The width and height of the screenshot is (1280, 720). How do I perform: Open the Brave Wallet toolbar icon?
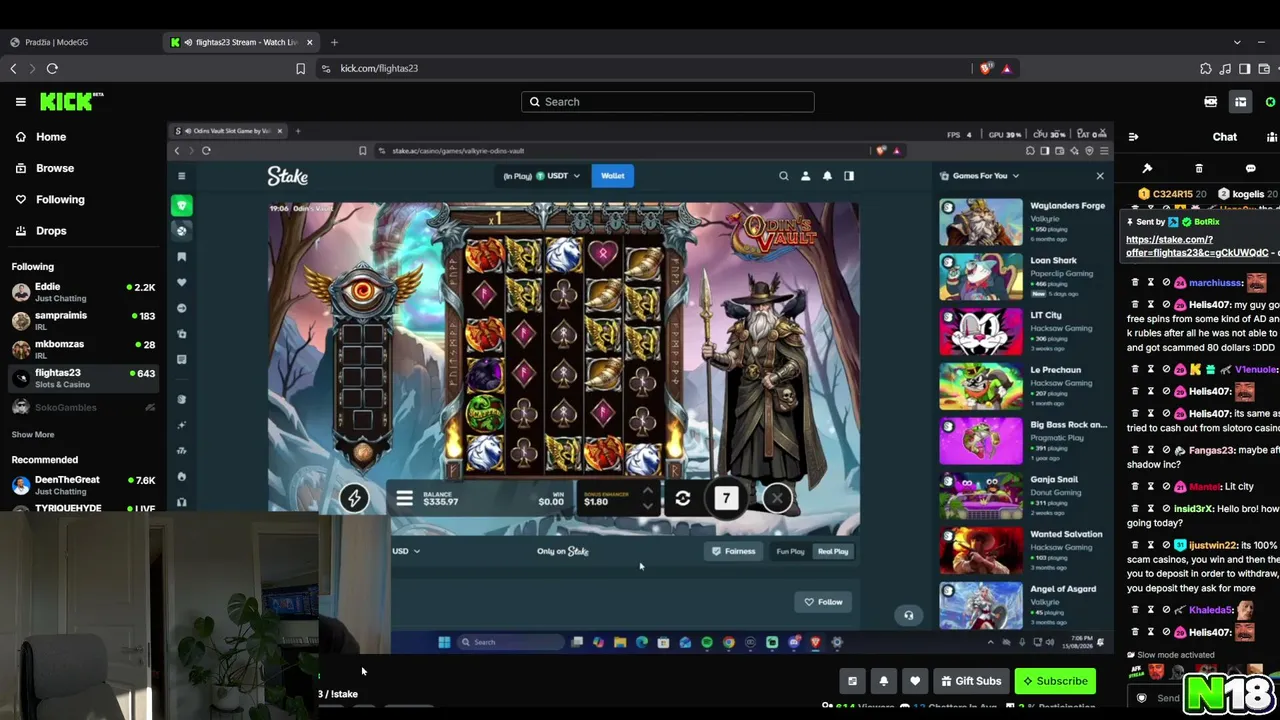[x=1264, y=68]
